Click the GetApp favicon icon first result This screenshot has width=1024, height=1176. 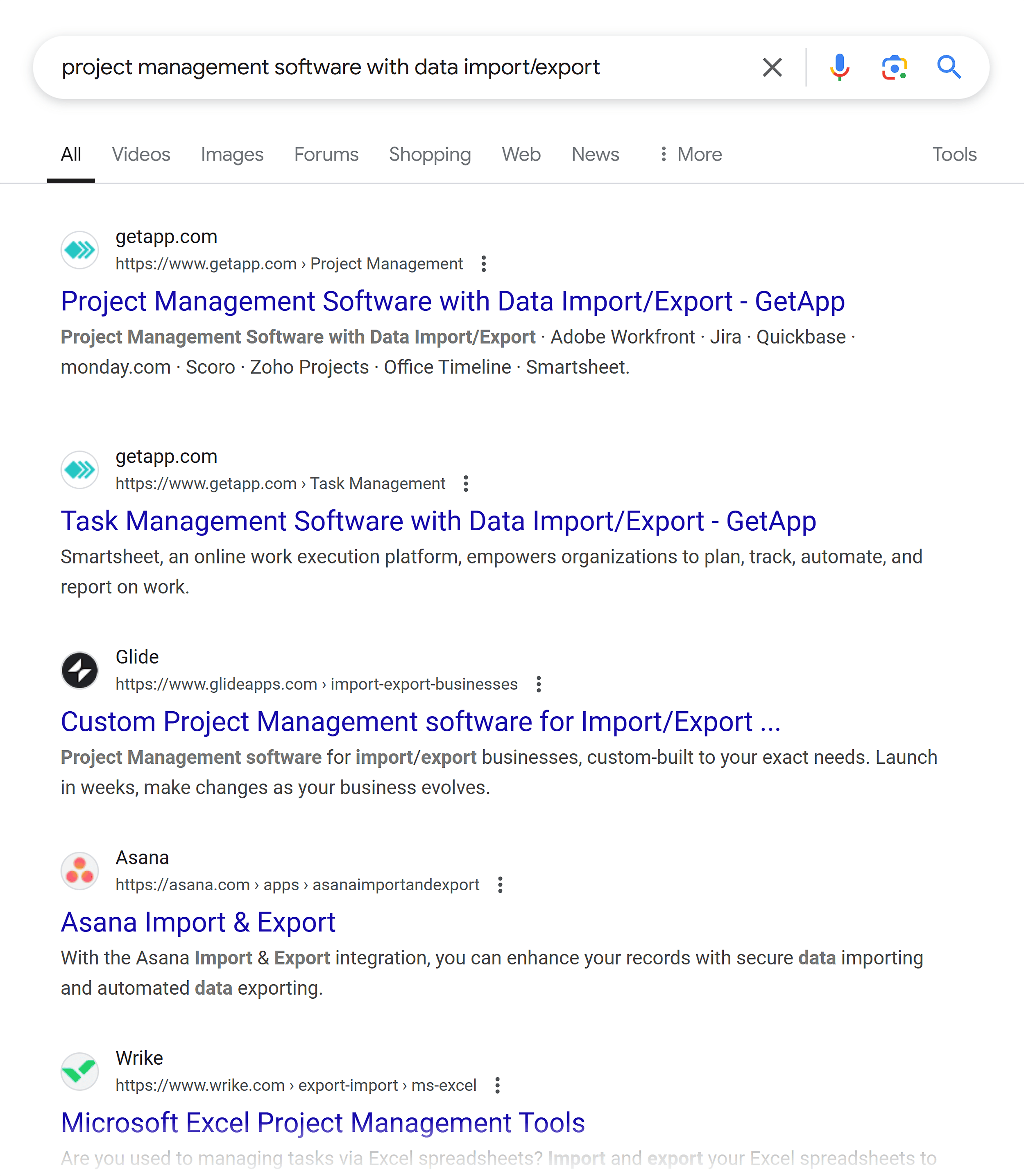[80, 250]
